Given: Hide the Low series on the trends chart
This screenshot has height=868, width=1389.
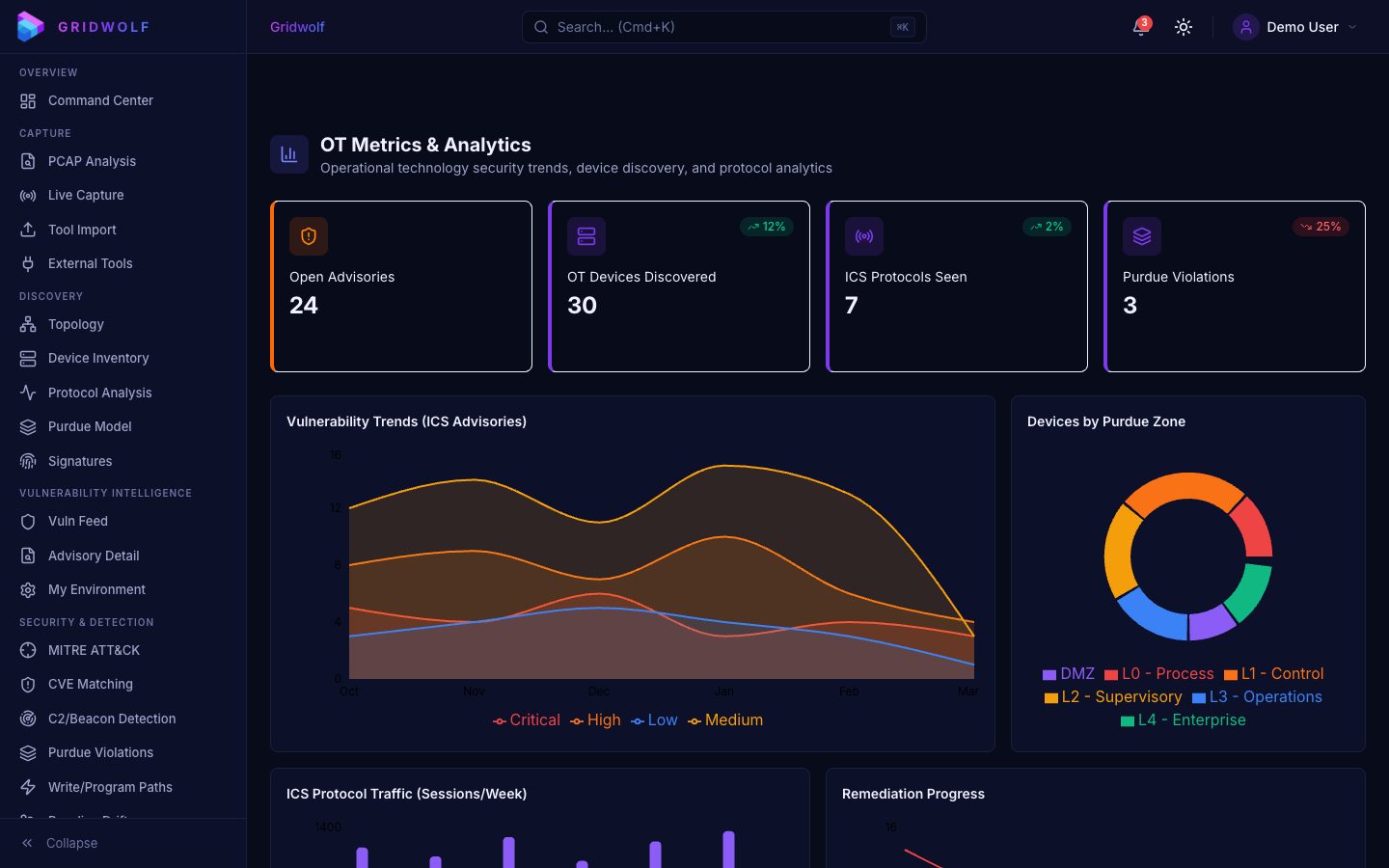Looking at the screenshot, I should click(x=654, y=719).
